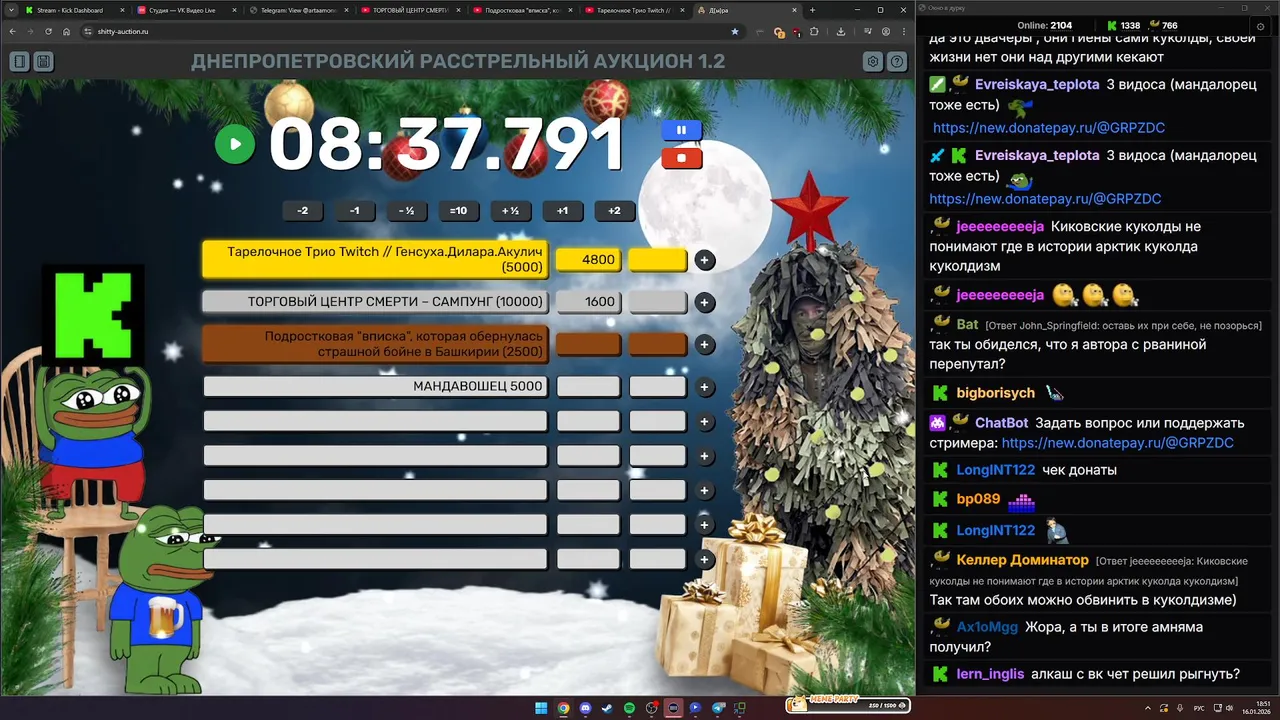Open Chrome from the taskbar
This screenshot has width=1280, height=720.
(563, 708)
